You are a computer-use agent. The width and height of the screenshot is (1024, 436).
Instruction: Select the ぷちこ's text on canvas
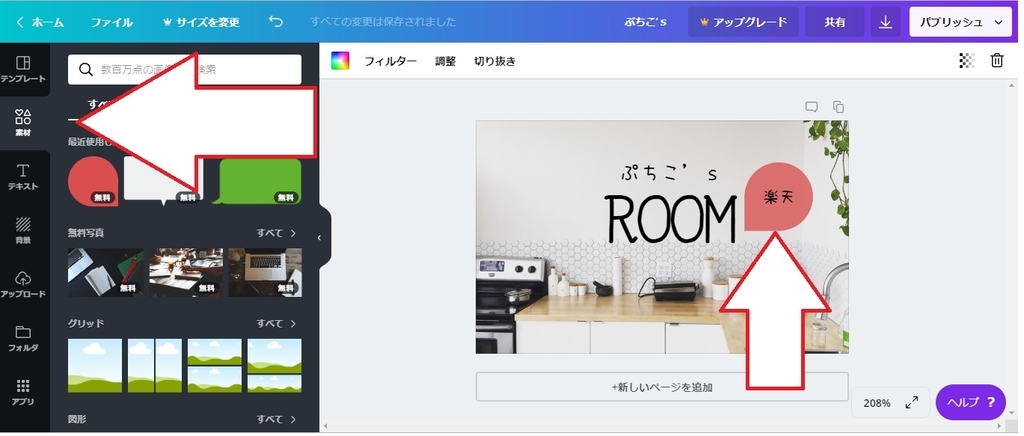(x=669, y=174)
